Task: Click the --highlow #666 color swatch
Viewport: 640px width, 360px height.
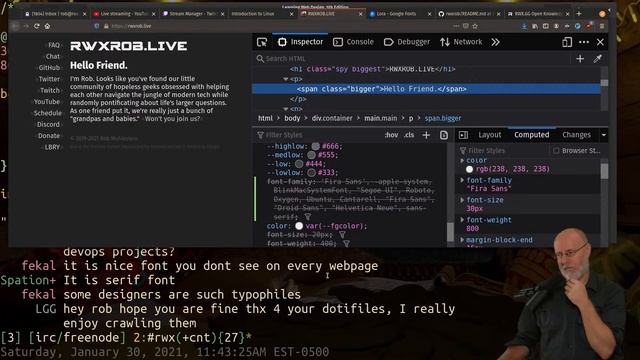Action: point(316,146)
